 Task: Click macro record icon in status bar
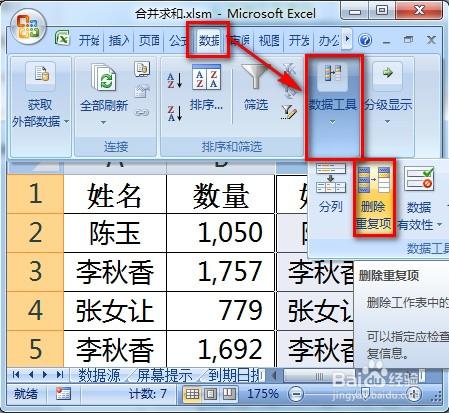[63, 394]
